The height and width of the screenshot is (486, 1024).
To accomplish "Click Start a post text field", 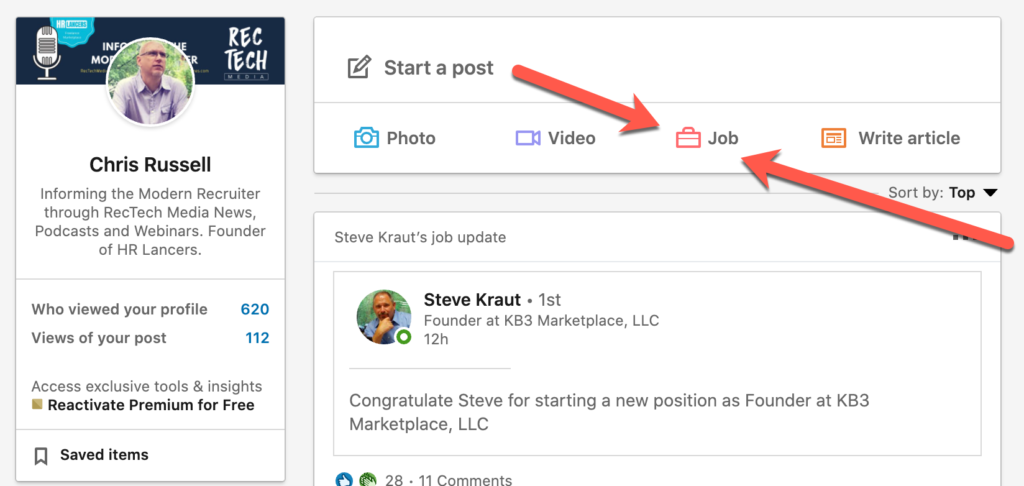I will tap(439, 68).
